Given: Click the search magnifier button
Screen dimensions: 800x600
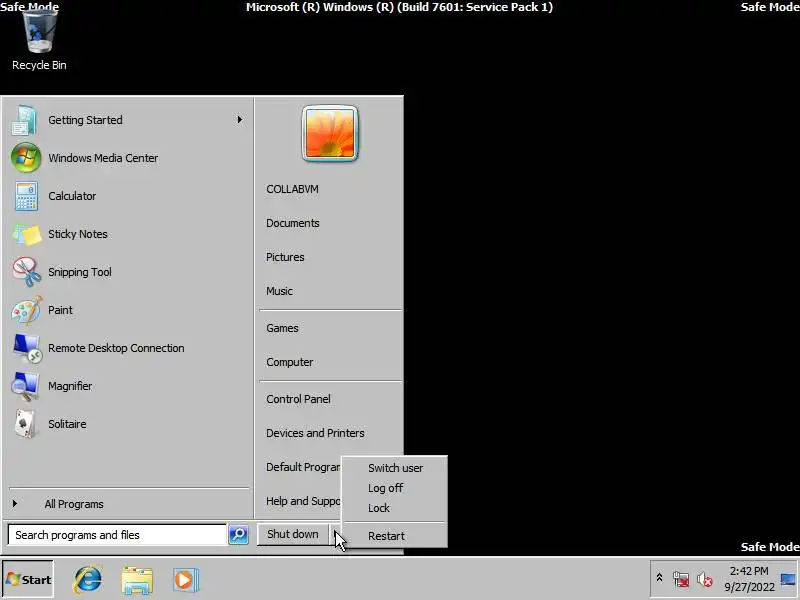Looking at the screenshot, I should 238,535.
